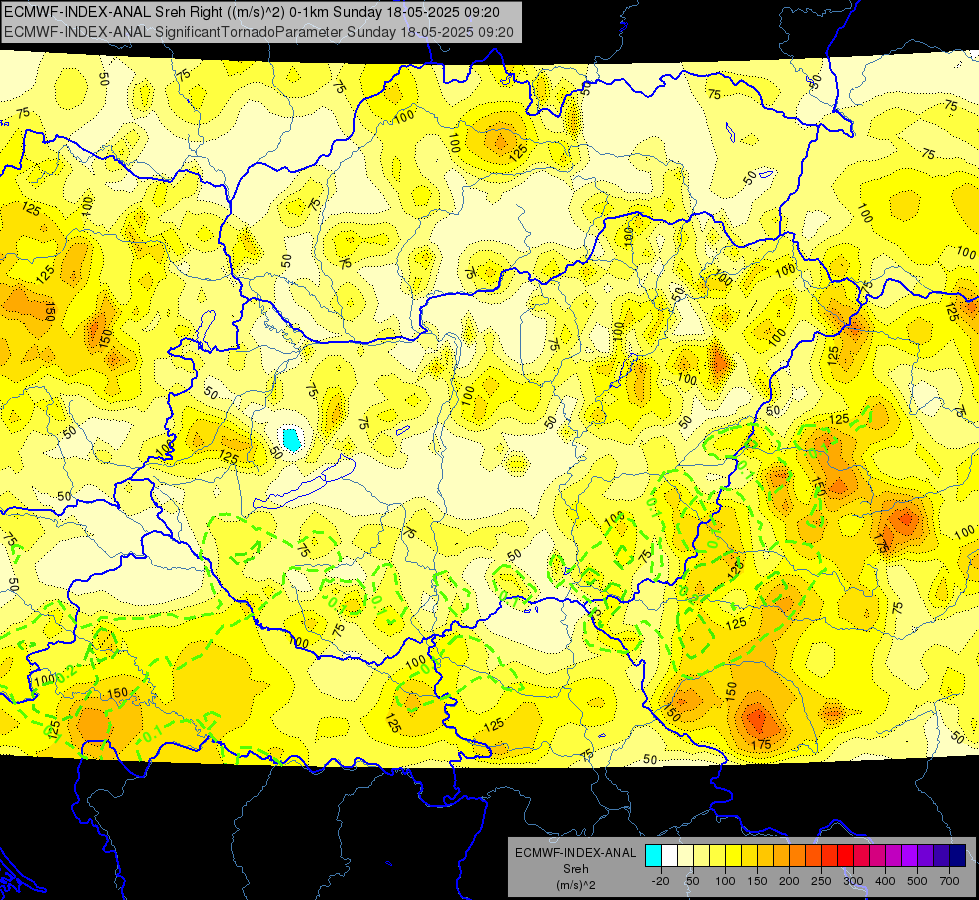Click the Sreh Right 0-1km title line
The height and width of the screenshot is (900, 979).
[252, 12]
